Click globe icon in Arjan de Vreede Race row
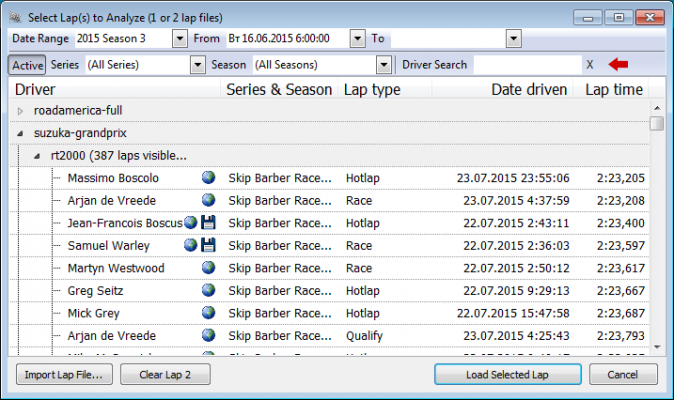The width and height of the screenshot is (674, 400). pyautogui.click(x=208, y=200)
